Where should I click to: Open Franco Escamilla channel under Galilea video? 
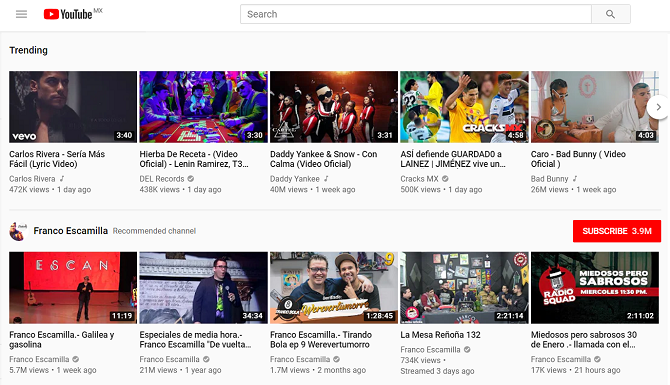click(x=39, y=359)
